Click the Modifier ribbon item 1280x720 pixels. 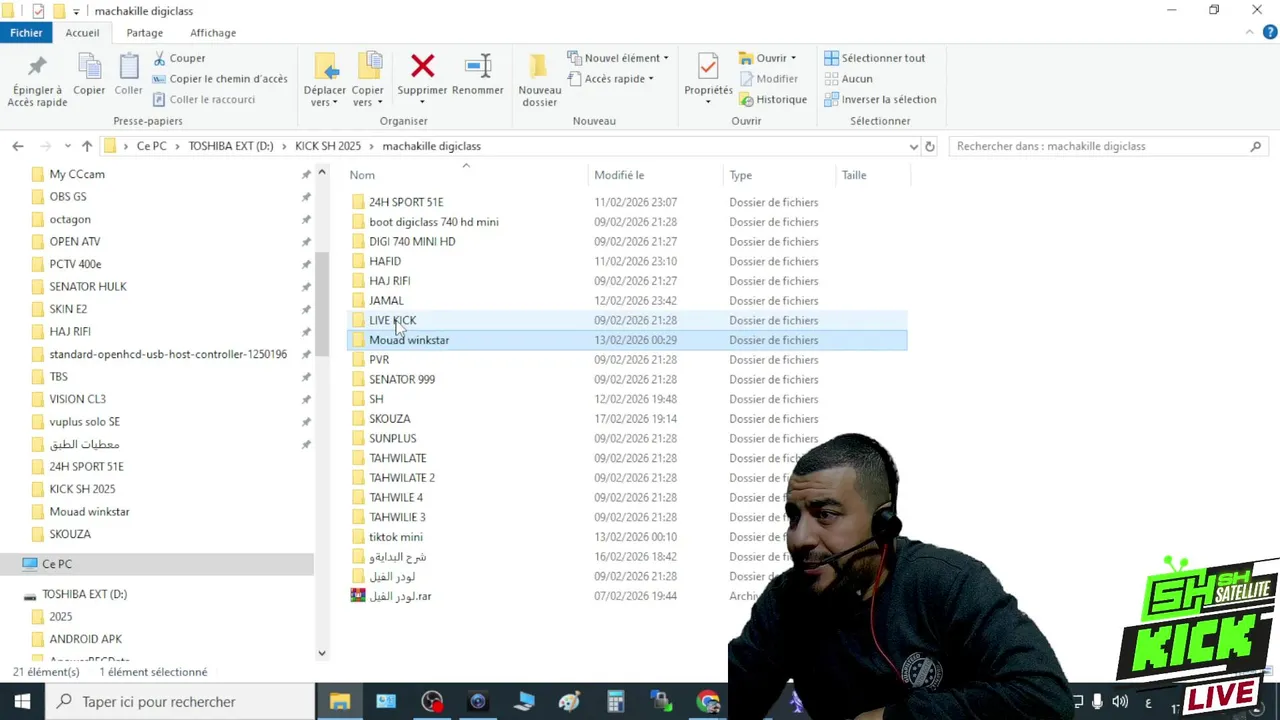(769, 79)
